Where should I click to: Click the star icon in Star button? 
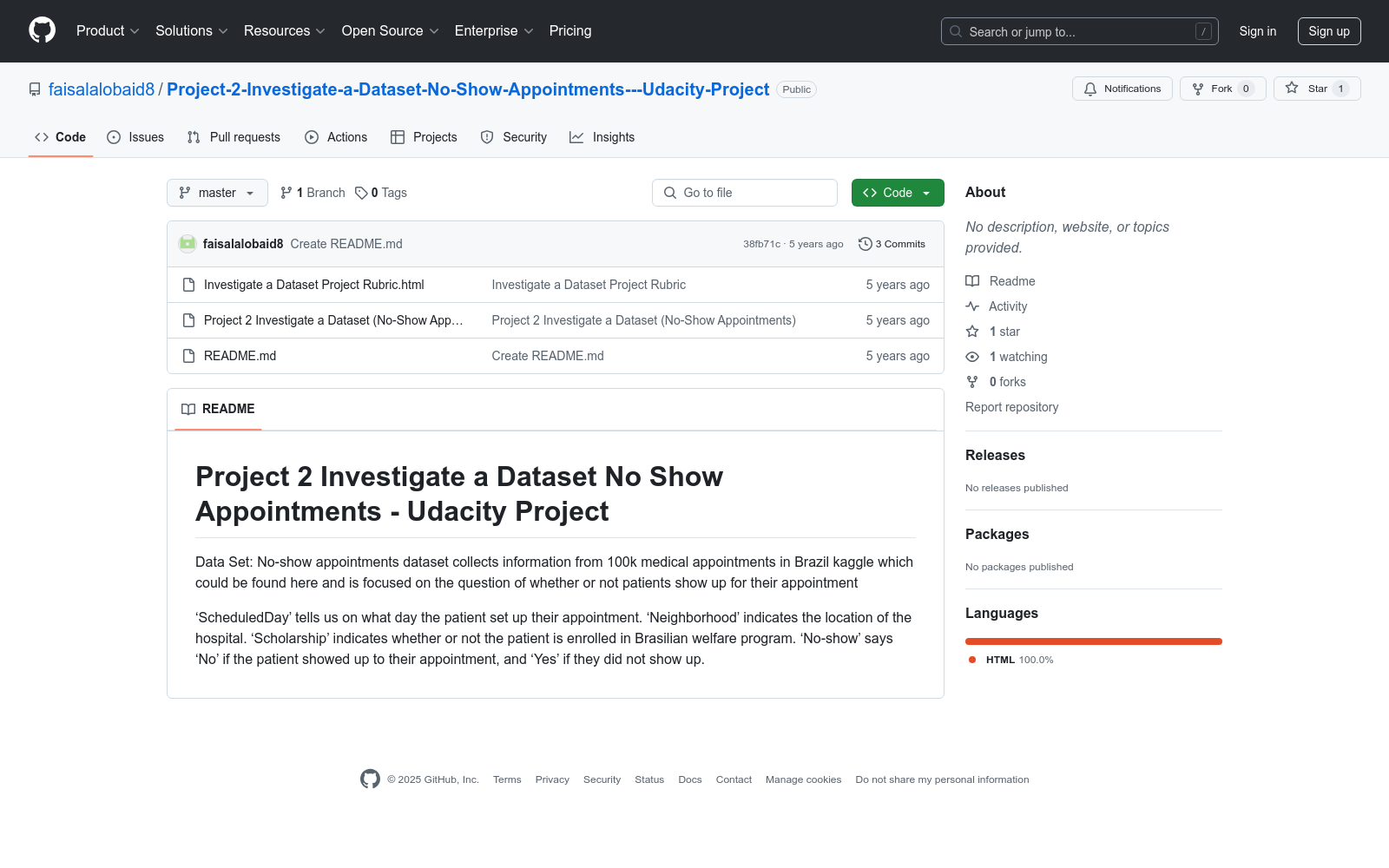1292,88
